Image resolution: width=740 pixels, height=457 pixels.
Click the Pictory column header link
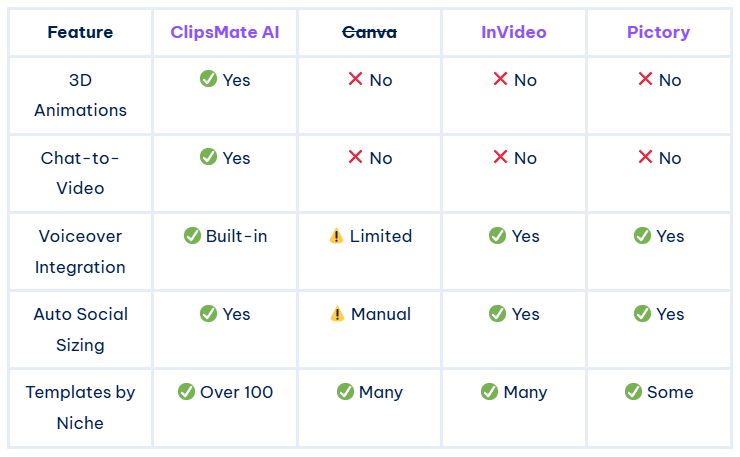pyautogui.click(x=658, y=32)
